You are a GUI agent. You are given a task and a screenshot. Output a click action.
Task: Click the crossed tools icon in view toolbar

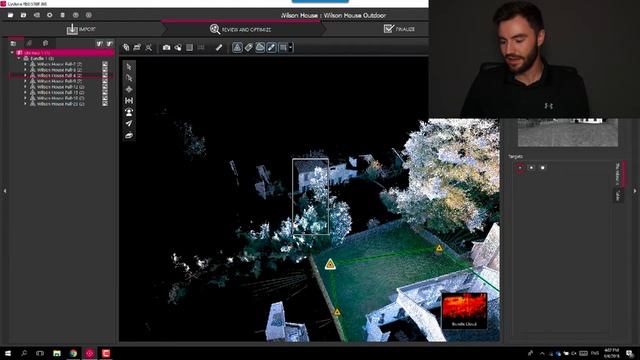149,47
